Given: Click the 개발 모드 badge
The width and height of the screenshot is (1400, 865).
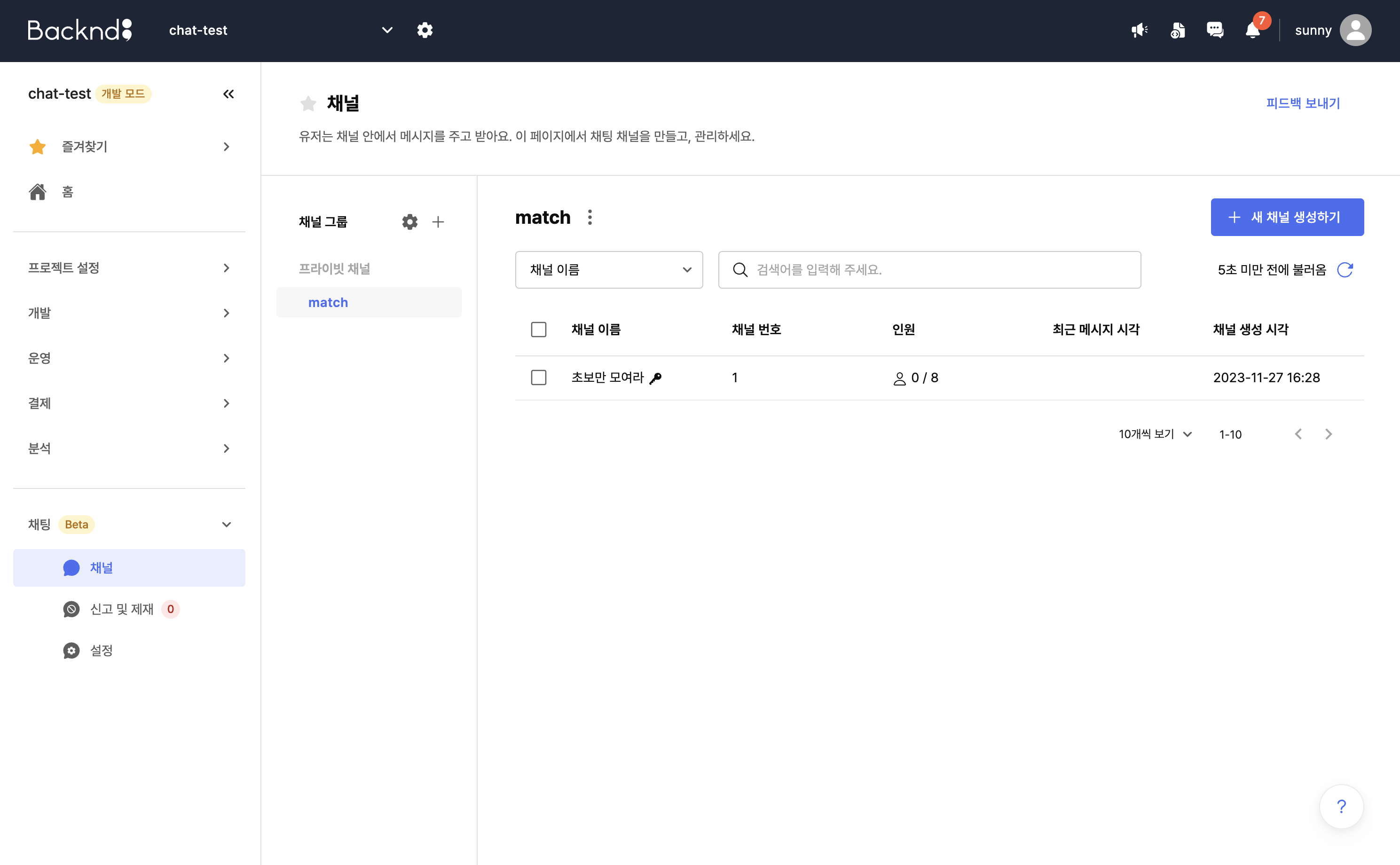Looking at the screenshot, I should pyautogui.click(x=123, y=94).
